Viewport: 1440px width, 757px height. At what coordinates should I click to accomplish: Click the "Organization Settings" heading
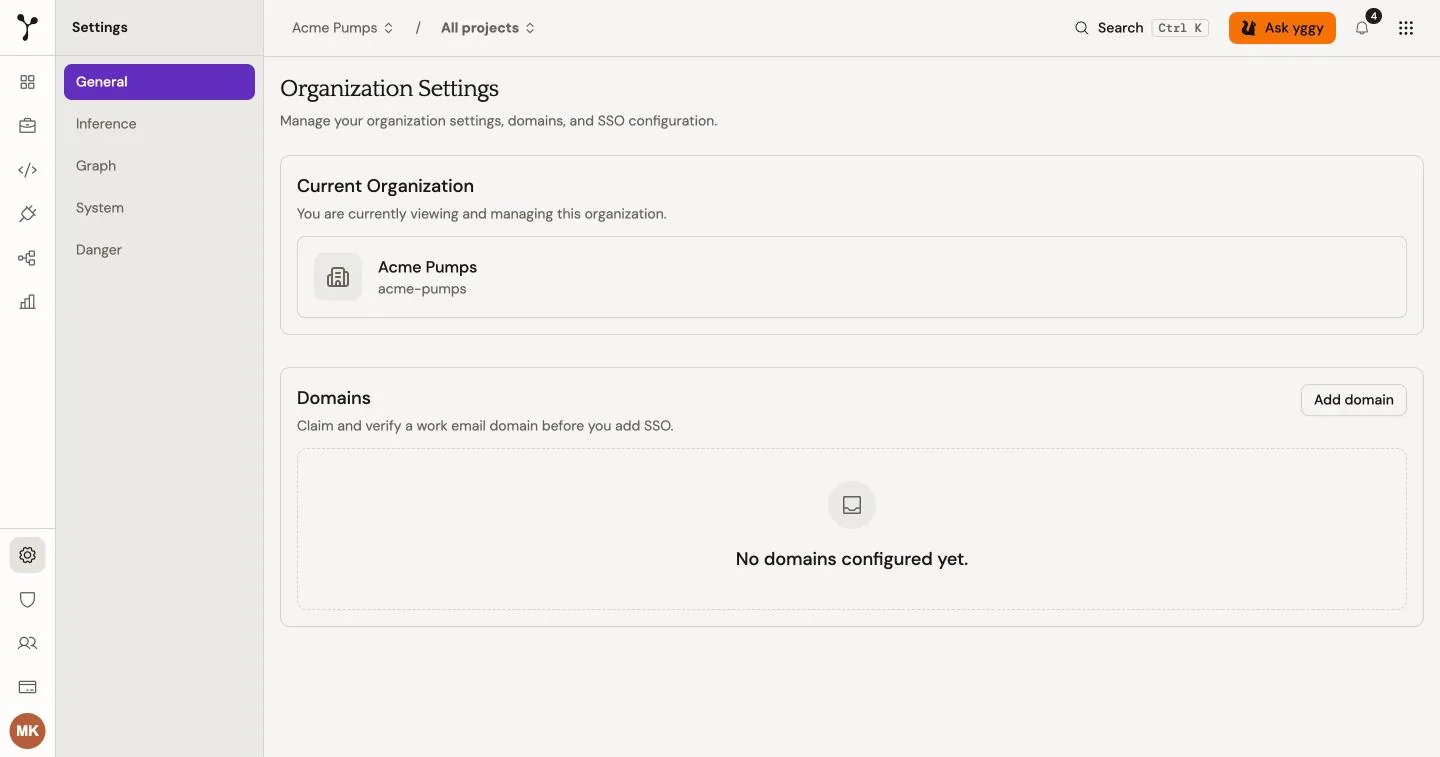click(389, 89)
